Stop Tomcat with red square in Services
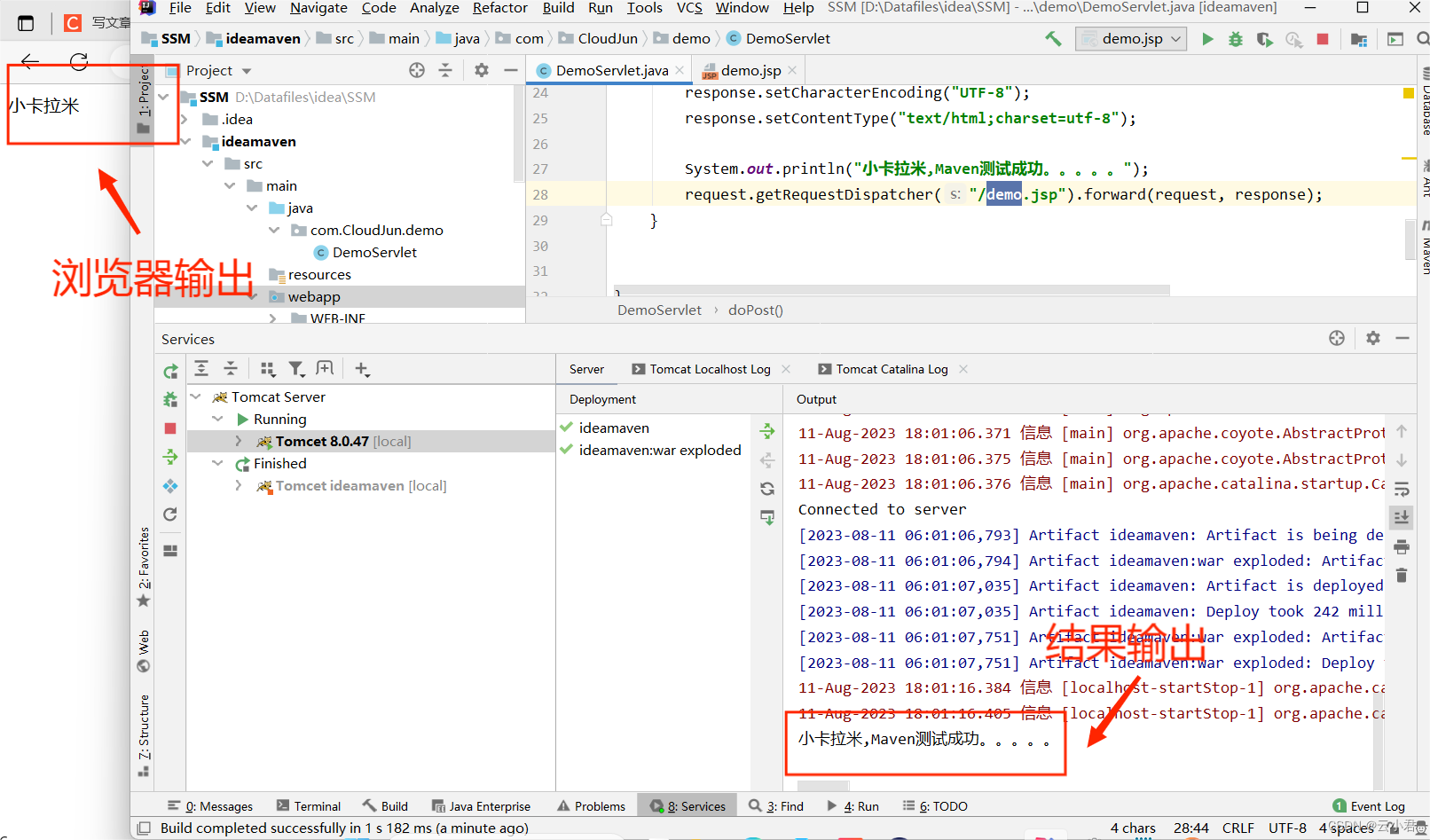This screenshot has width=1430, height=840. [x=170, y=428]
